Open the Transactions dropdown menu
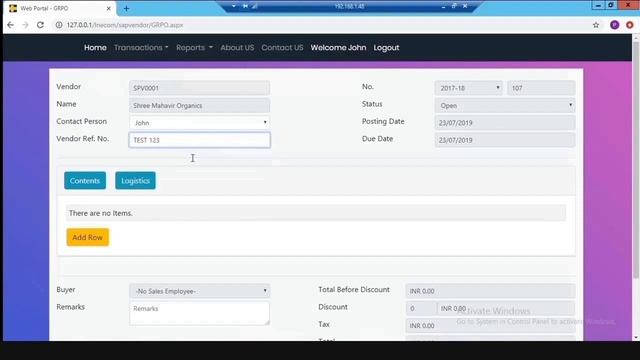The width and height of the screenshot is (640, 360). 141,47
